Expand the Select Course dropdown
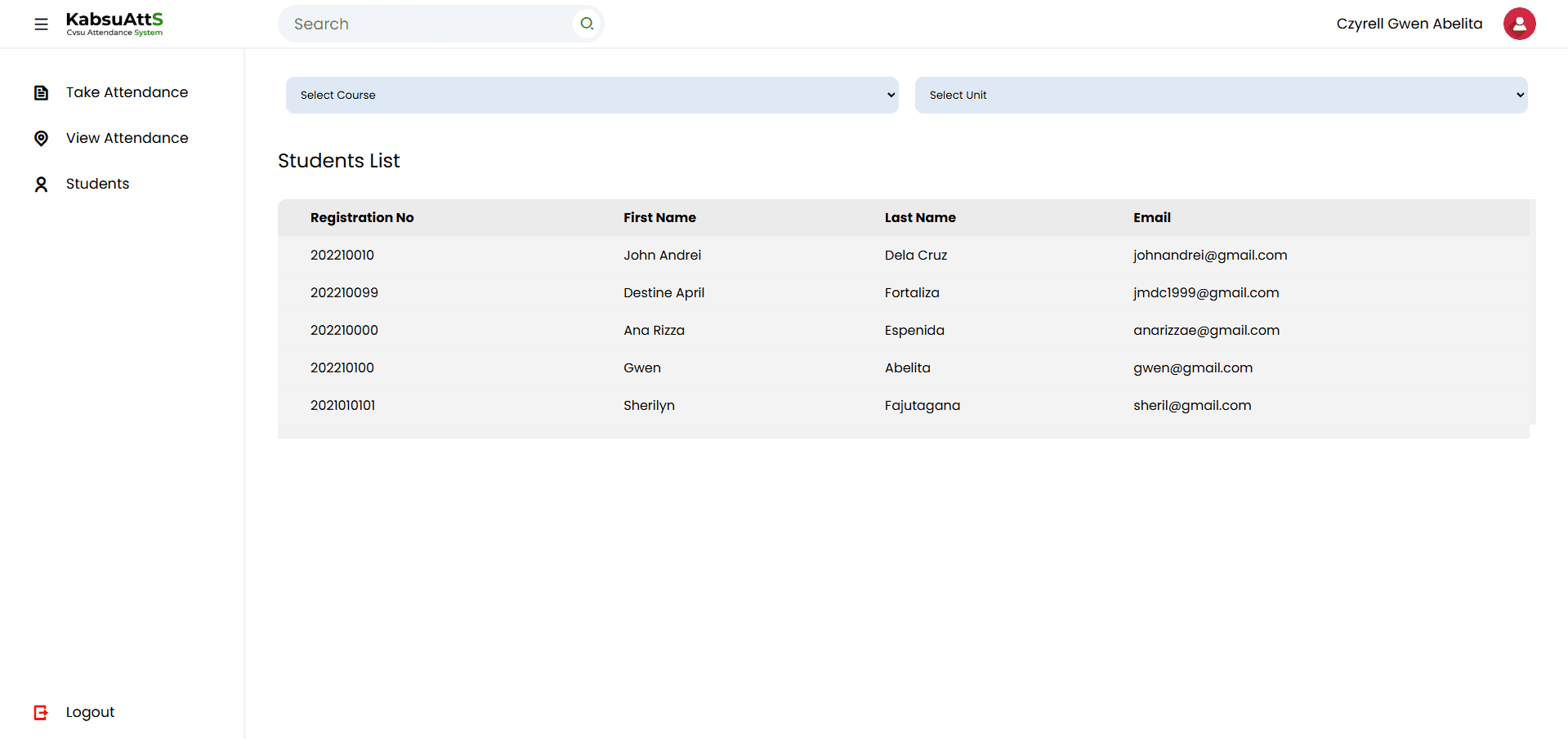 point(592,96)
